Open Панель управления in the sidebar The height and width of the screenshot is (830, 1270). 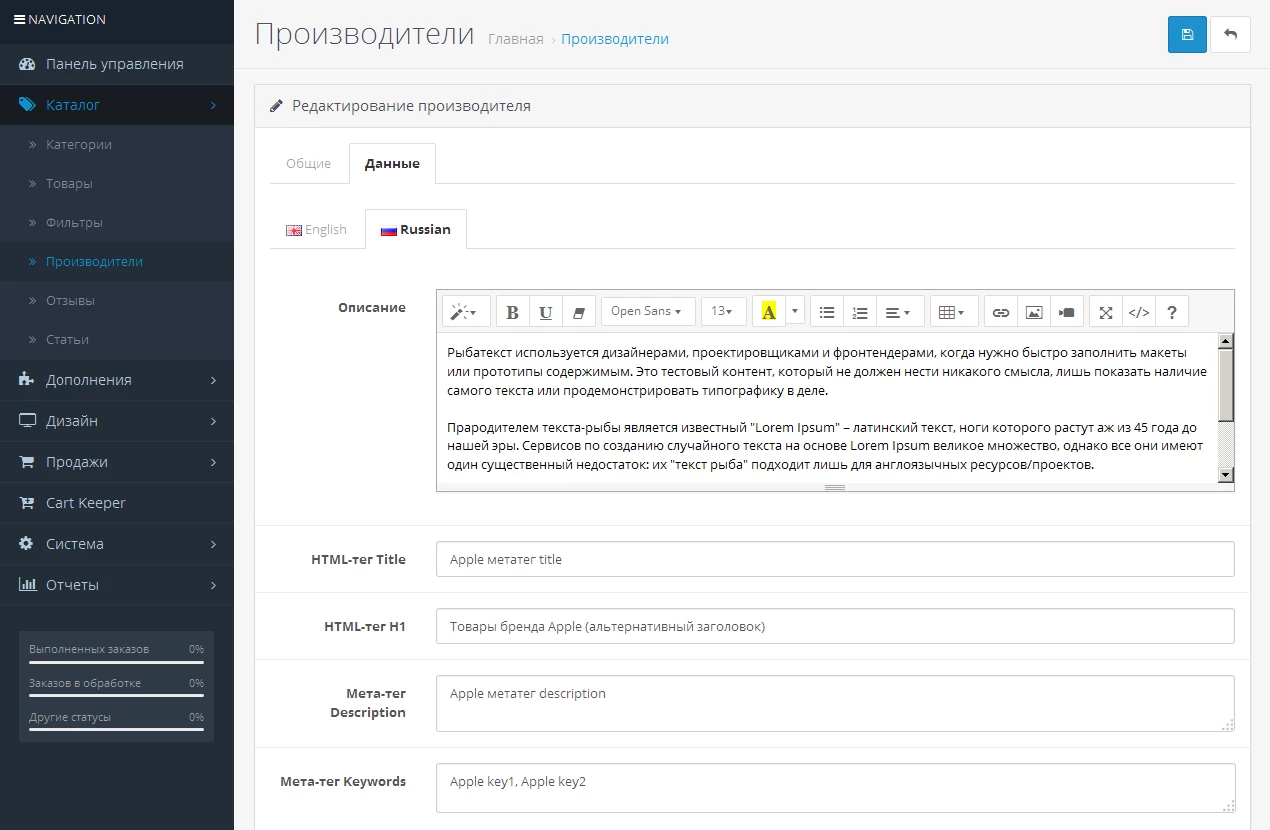pos(117,64)
